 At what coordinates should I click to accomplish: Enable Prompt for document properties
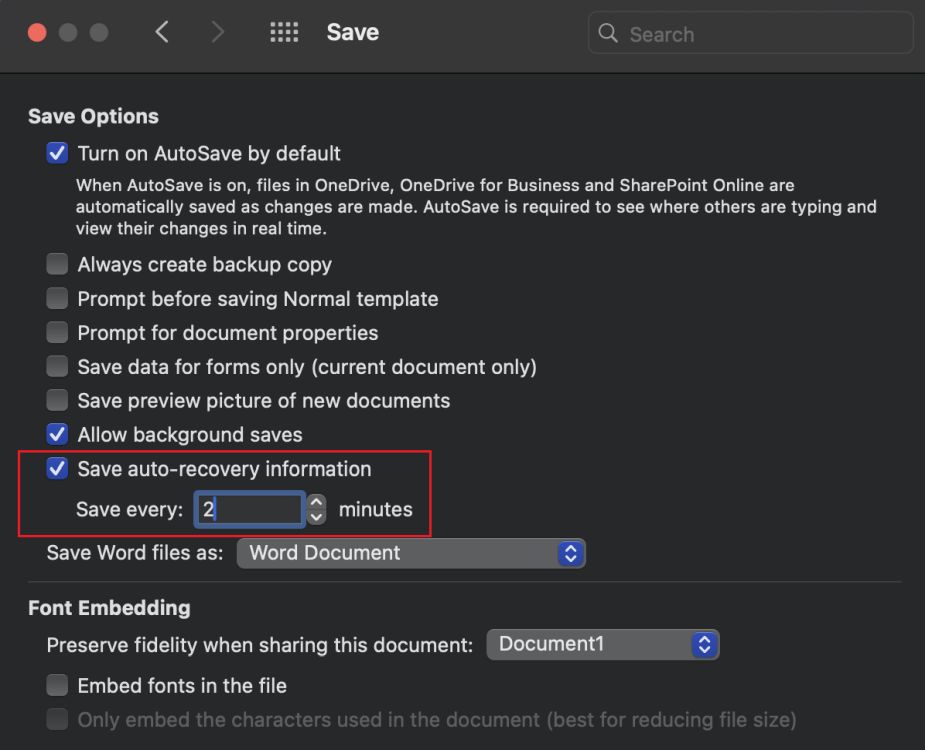tap(57, 332)
